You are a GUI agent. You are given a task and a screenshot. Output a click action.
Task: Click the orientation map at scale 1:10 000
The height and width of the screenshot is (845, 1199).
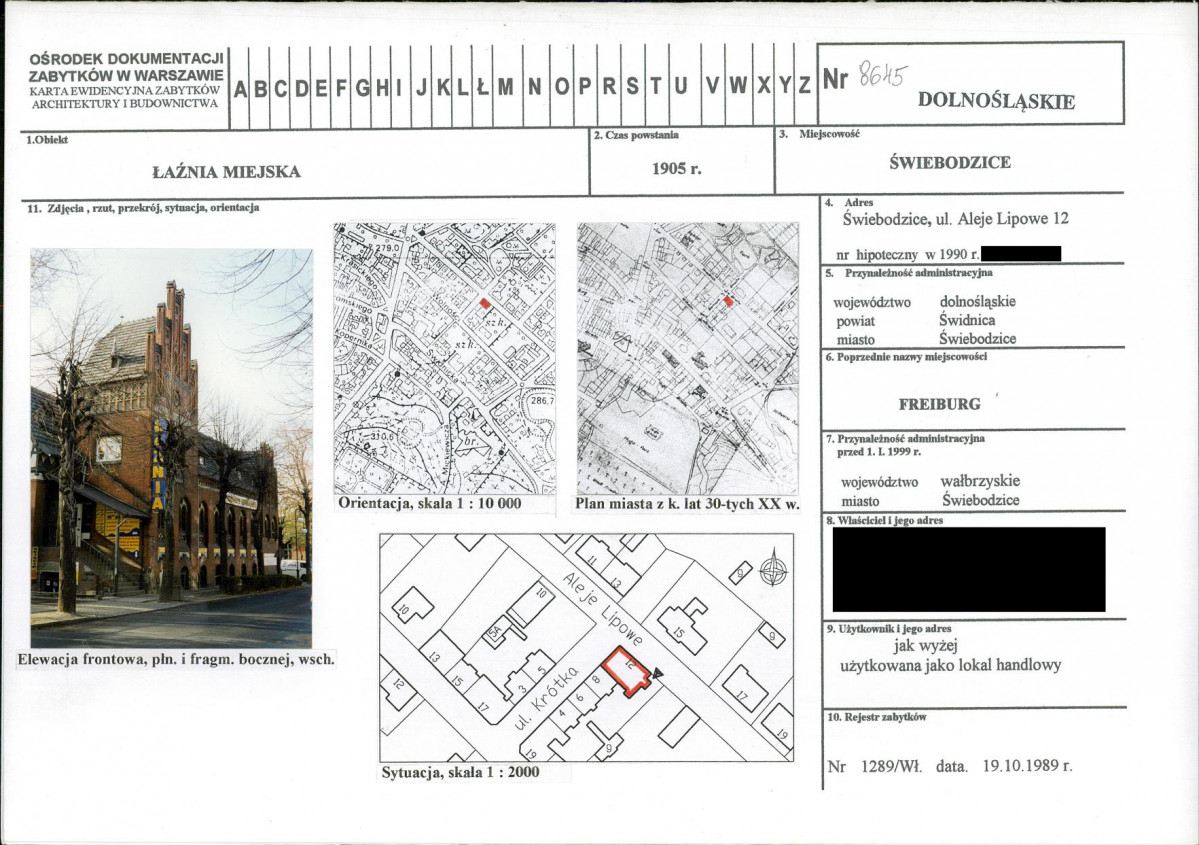pos(445,359)
